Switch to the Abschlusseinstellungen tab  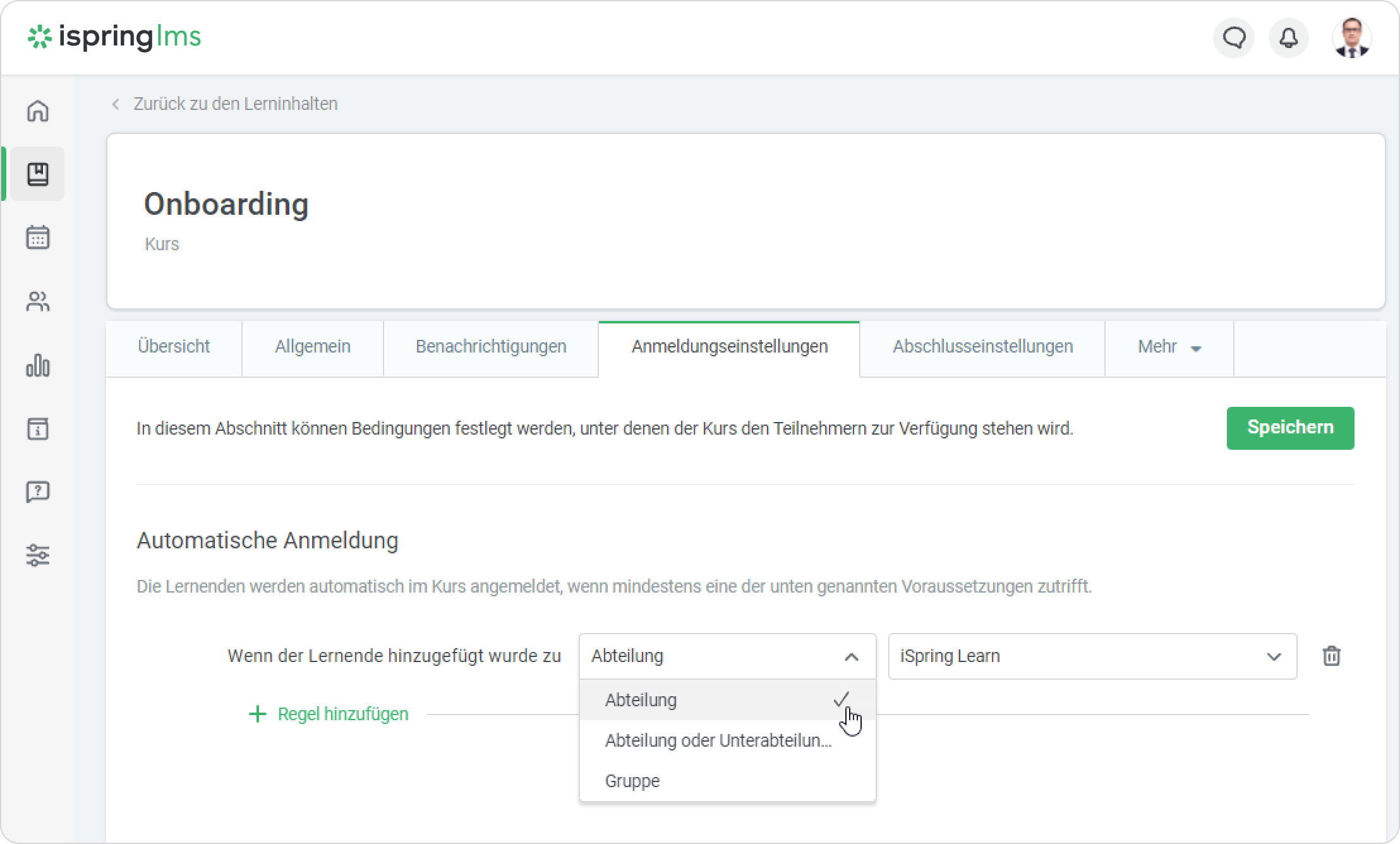tap(982, 347)
